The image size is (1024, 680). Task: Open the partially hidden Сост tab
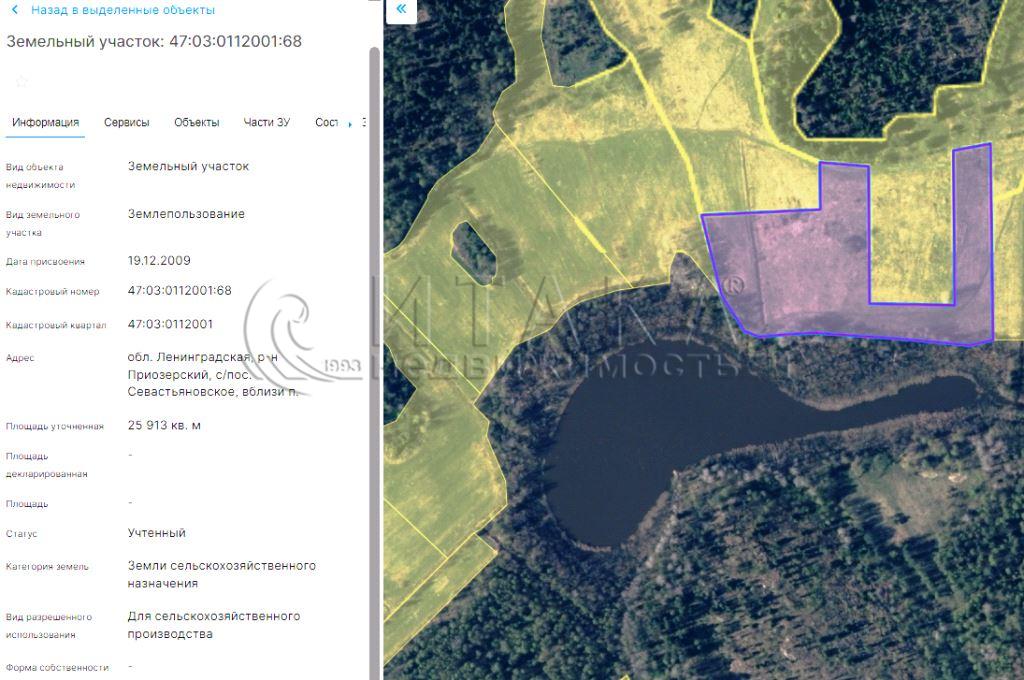click(326, 122)
